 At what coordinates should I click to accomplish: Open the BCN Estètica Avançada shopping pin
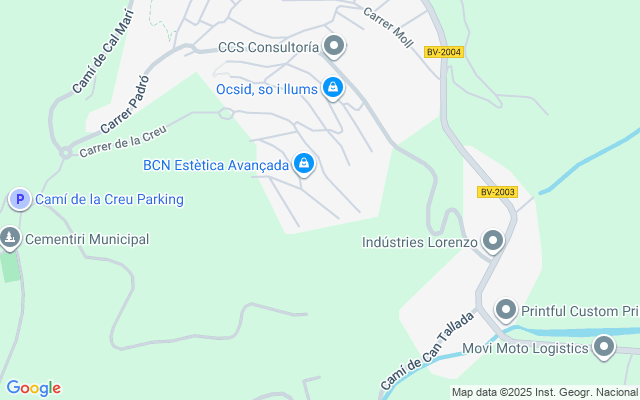tap(304, 164)
